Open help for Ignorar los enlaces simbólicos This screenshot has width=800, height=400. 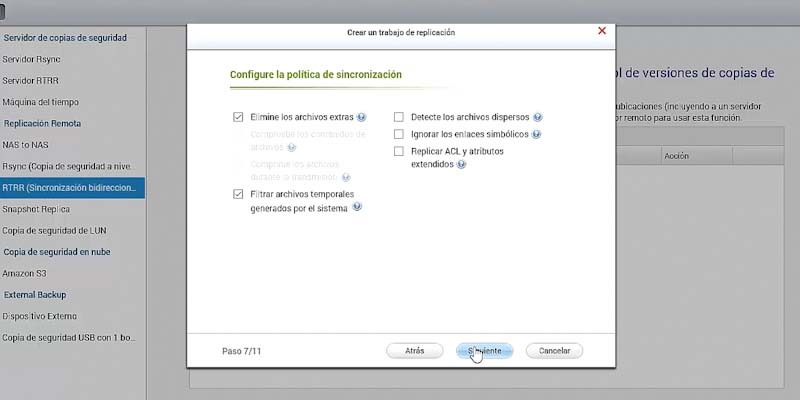coord(536,135)
